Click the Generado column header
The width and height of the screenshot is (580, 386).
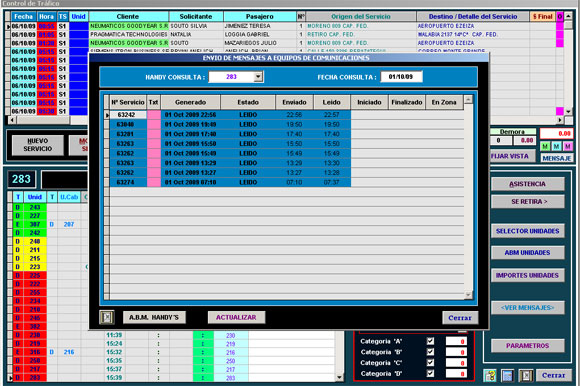pos(190,102)
